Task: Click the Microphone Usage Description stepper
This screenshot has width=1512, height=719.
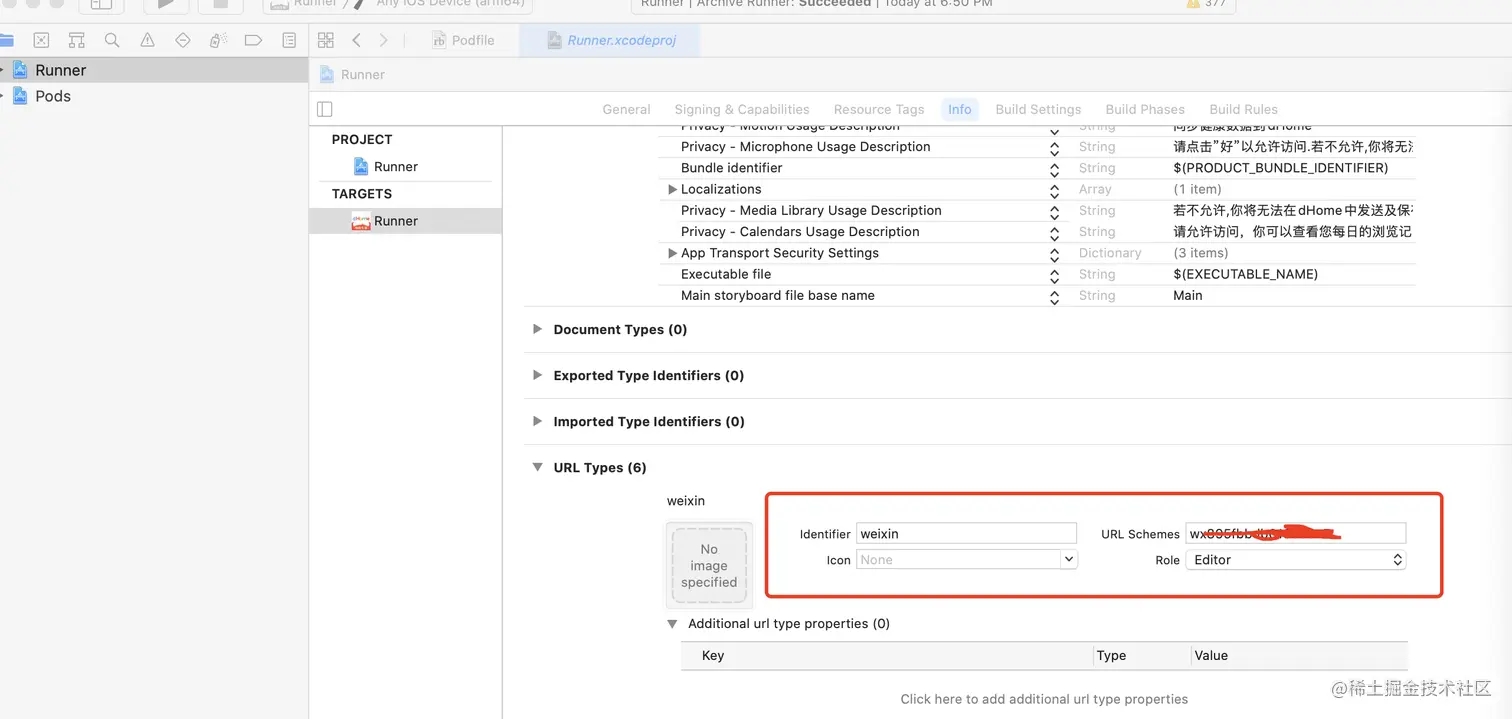Action: [x=1054, y=147]
